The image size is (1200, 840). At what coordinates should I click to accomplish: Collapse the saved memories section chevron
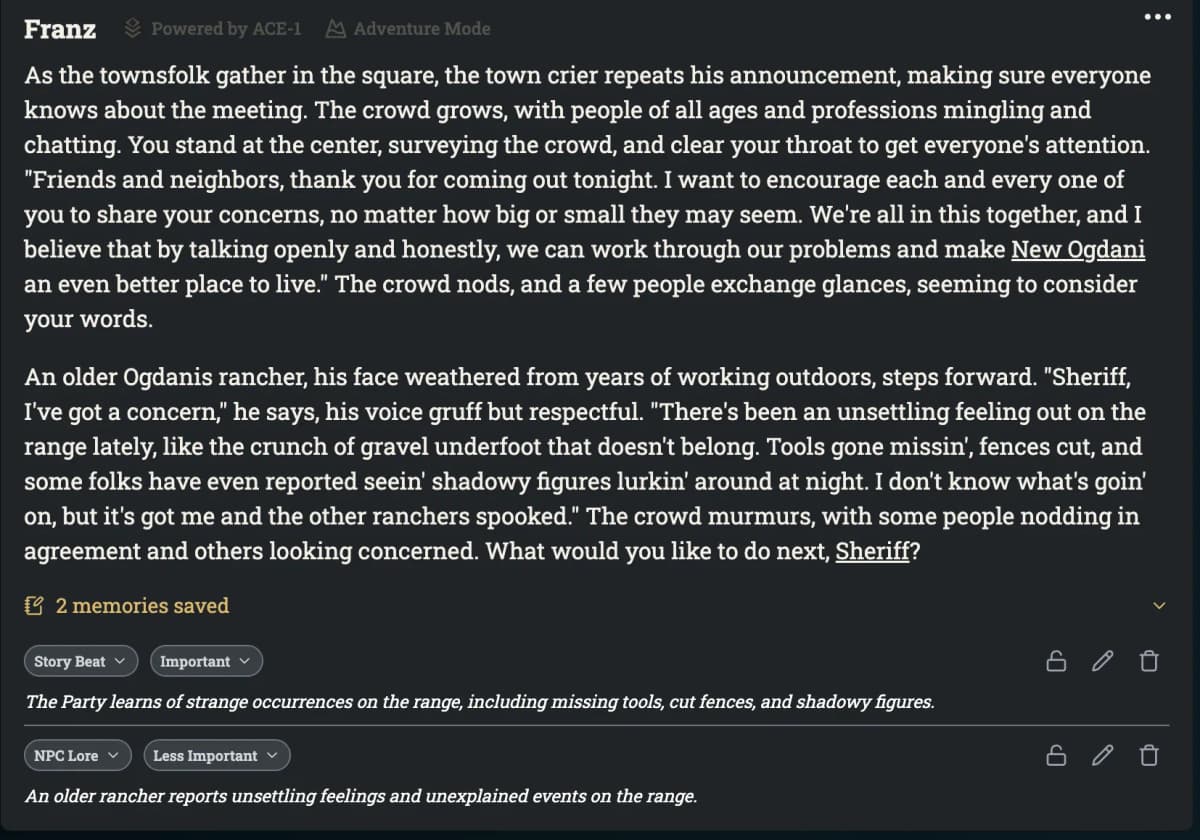click(x=1159, y=606)
